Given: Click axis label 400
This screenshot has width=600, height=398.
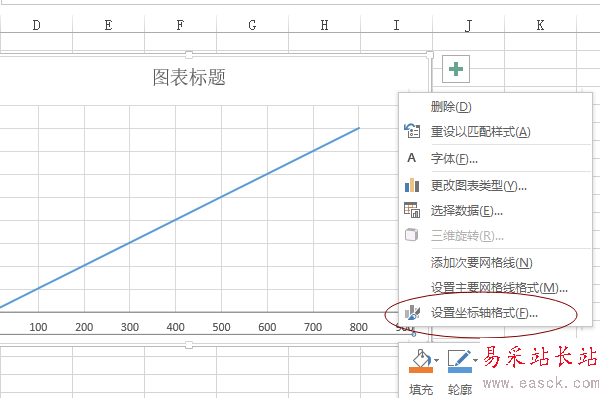Looking at the screenshot, I should coord(176,327).
